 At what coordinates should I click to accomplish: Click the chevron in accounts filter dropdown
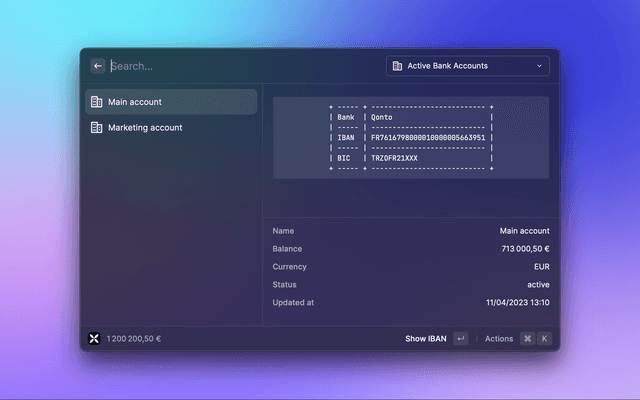[539, 66]
